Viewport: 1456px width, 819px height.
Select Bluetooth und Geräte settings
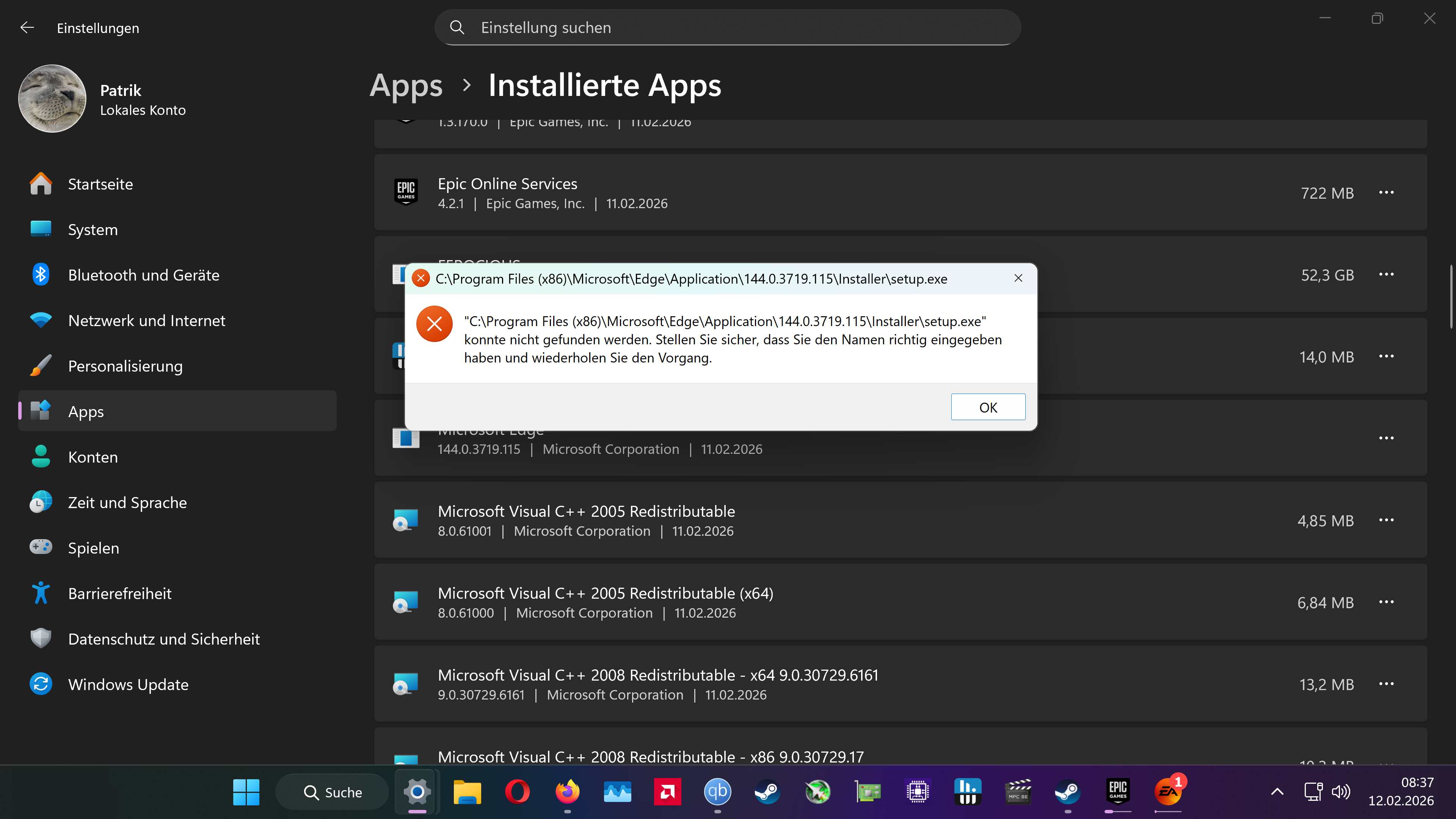(144, 275)
